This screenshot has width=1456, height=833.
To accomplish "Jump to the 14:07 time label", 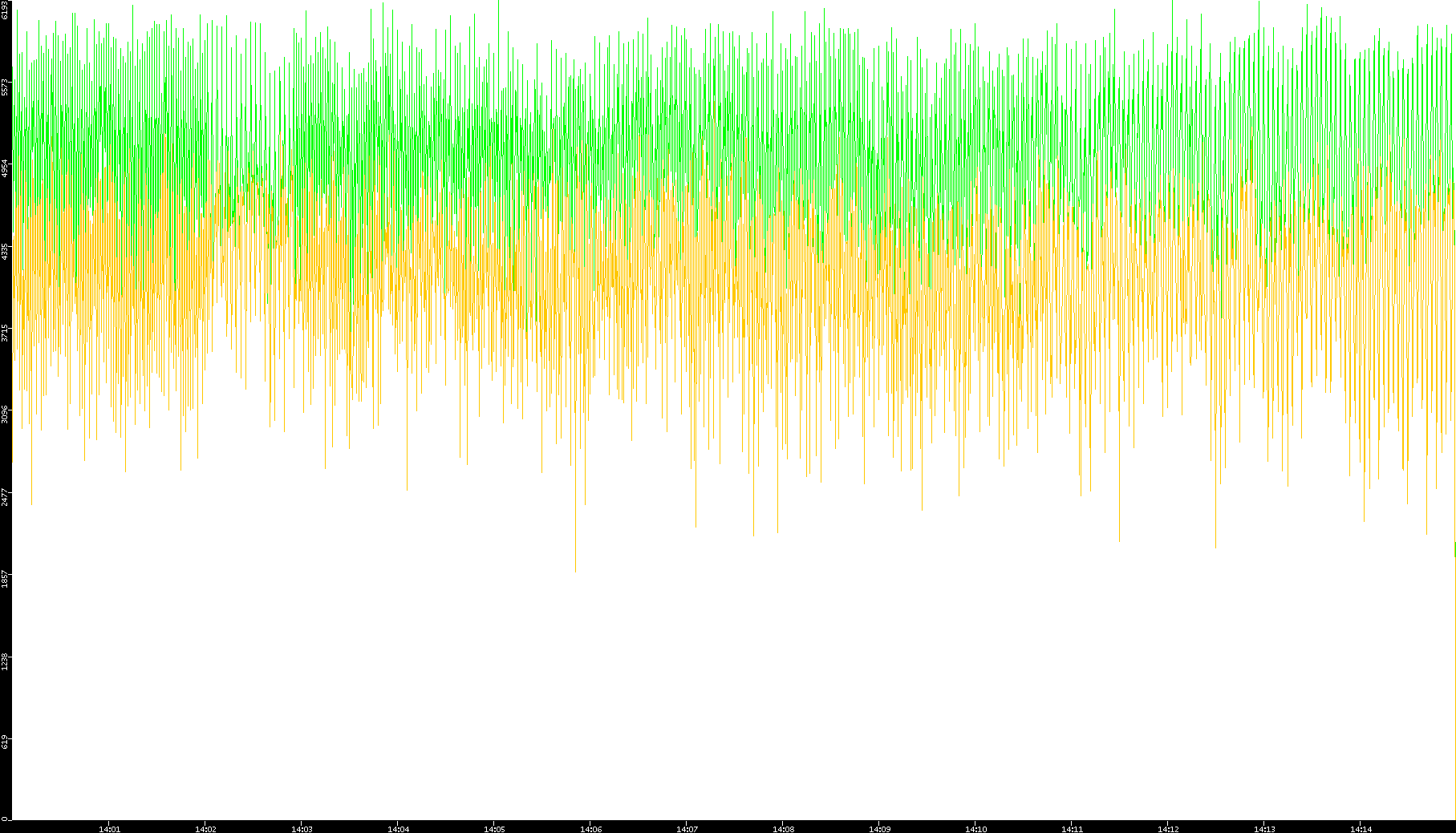I will click(687, 829).
